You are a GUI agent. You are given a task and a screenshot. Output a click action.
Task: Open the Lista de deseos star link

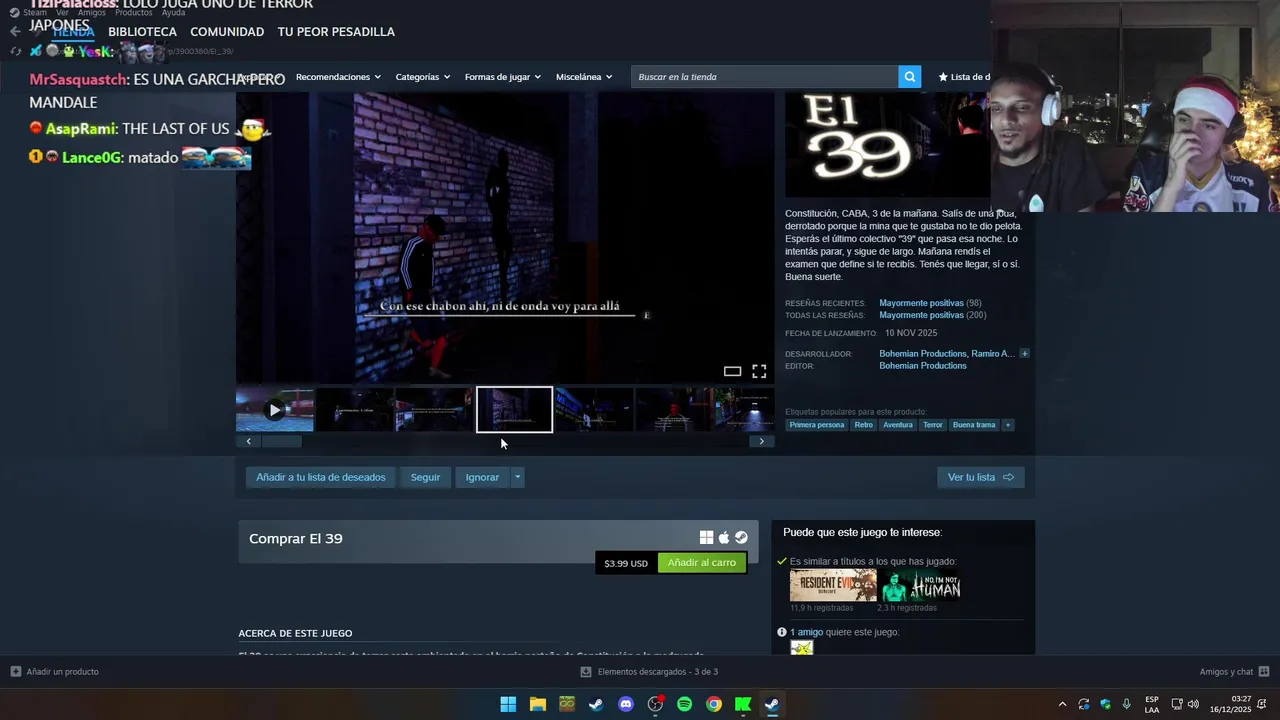[x=964, y=77]
